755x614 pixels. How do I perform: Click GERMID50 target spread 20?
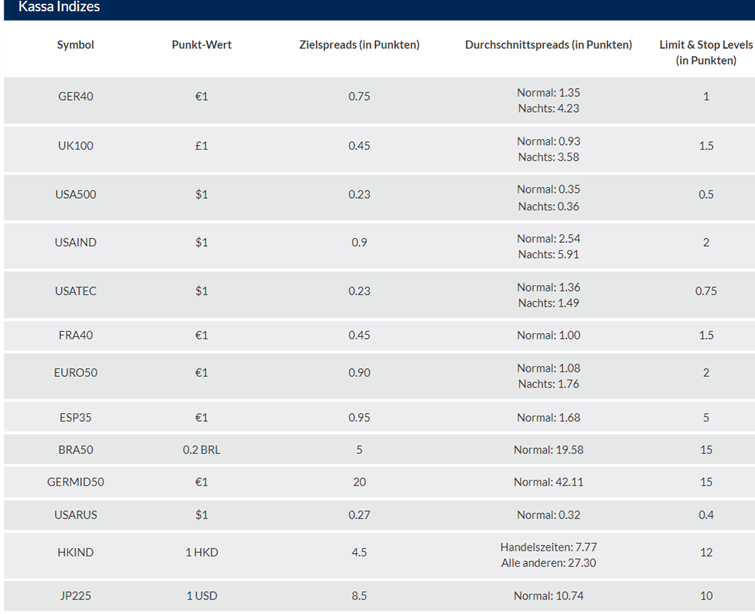[359, 482]
